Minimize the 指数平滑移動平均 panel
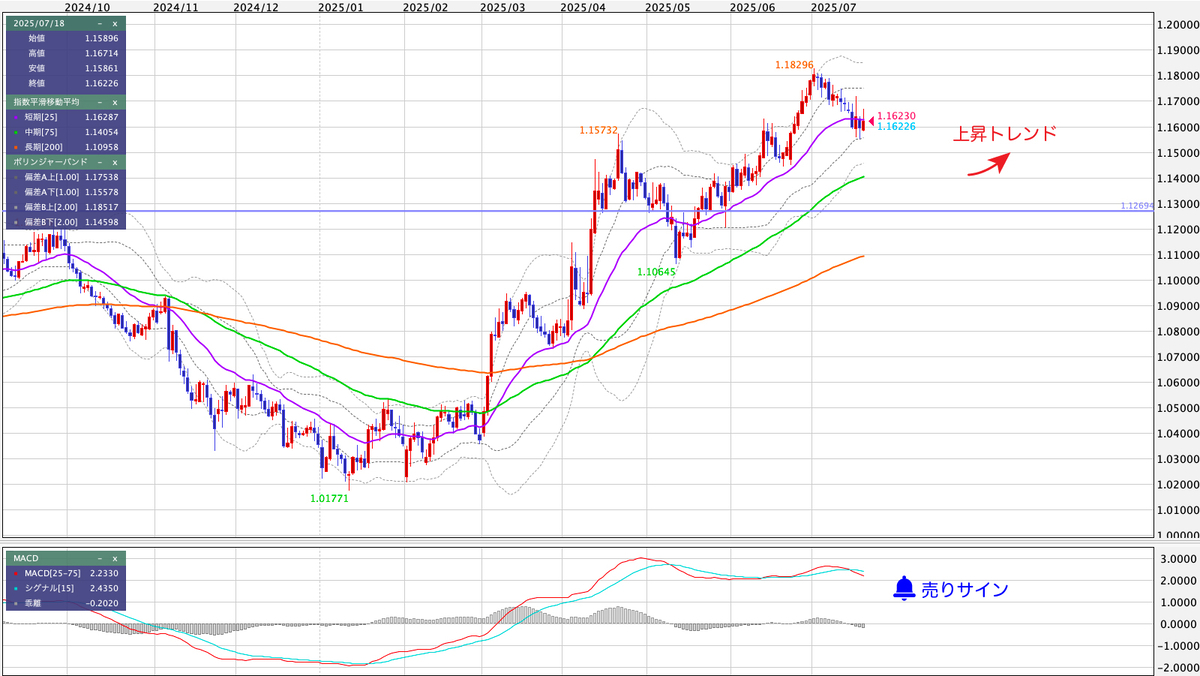1200x676 pixels. (x=99, y=102)
